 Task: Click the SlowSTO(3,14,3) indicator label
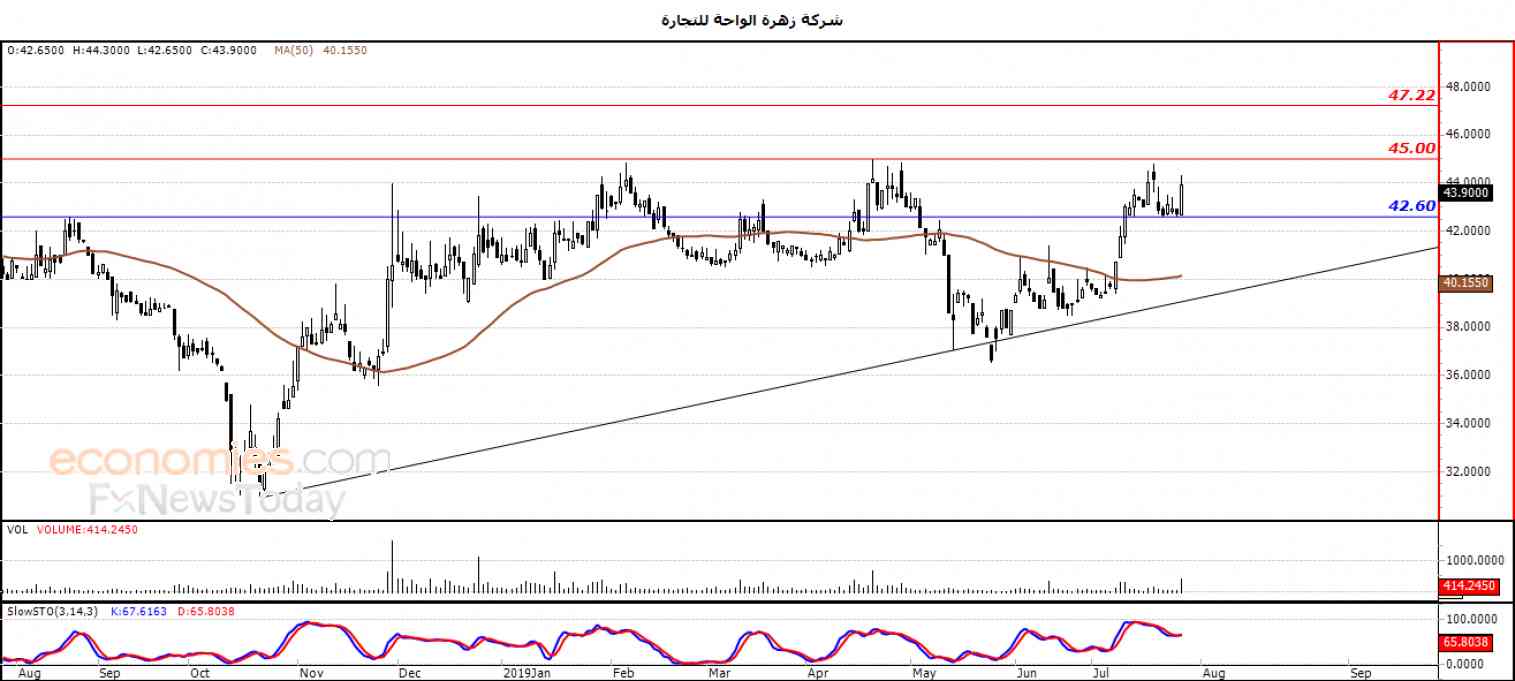(52, 611)
